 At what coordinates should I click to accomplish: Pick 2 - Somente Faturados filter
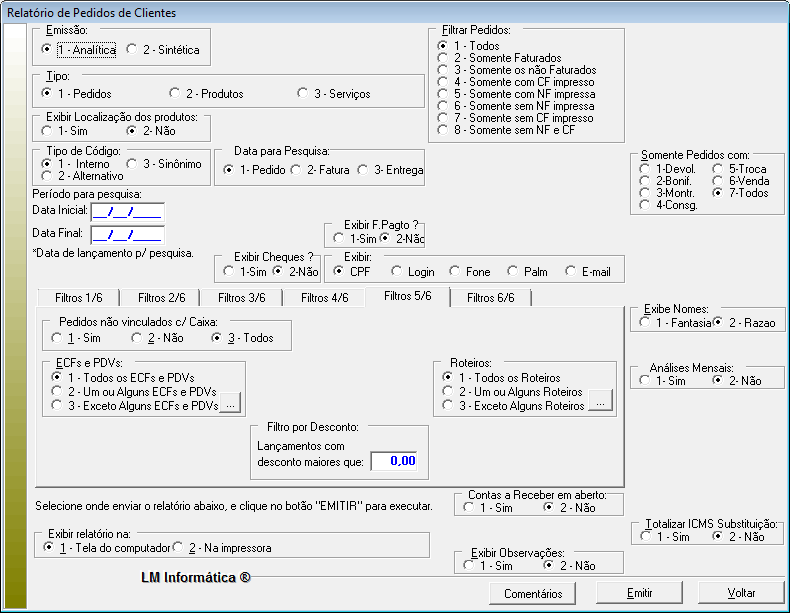click(443, 59)
